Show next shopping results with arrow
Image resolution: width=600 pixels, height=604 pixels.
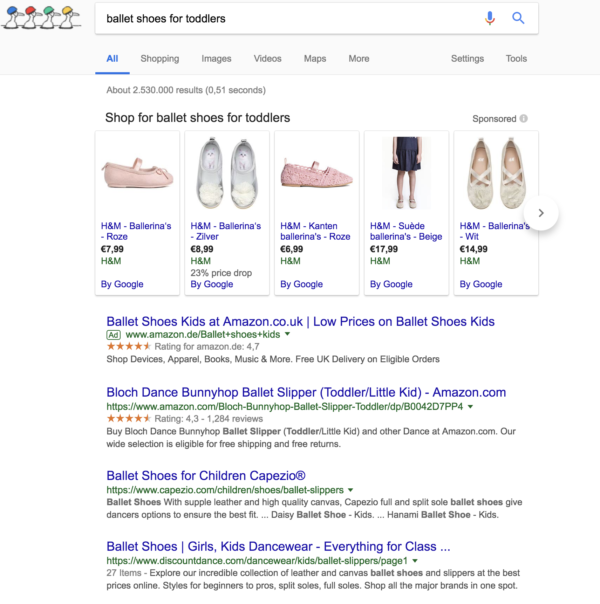pyautogui.click(x=541, y=213)
